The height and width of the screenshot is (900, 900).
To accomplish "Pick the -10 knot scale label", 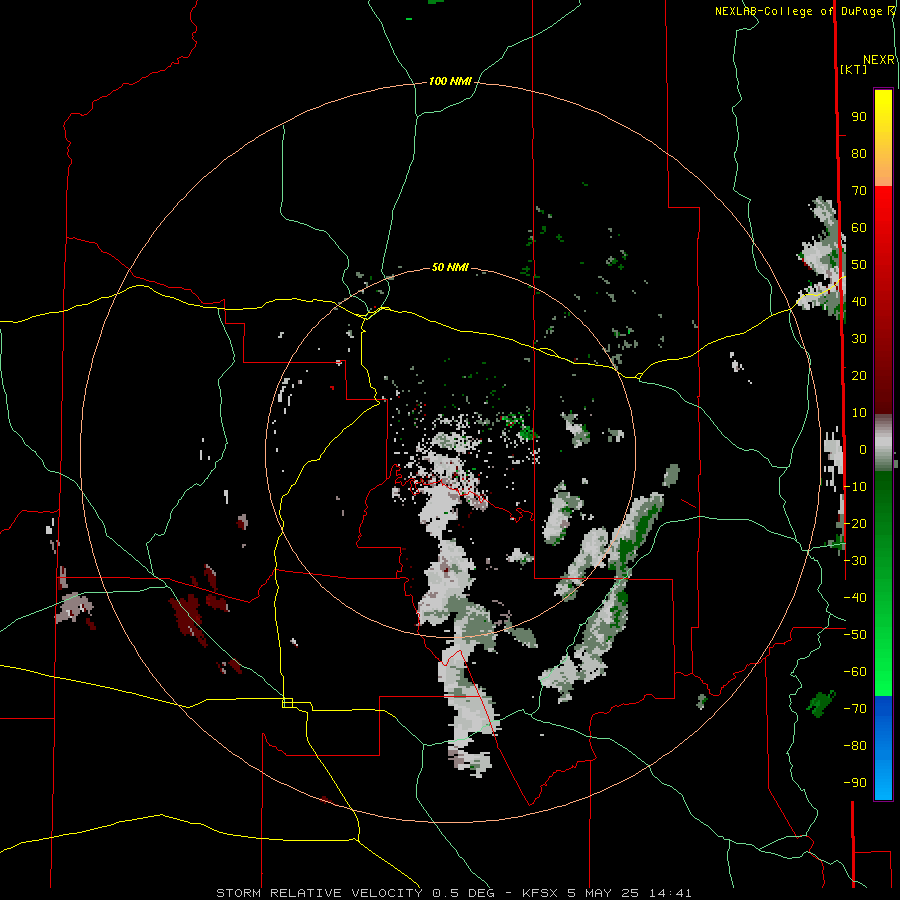I will pyautogui.click(x=855, y=487).
